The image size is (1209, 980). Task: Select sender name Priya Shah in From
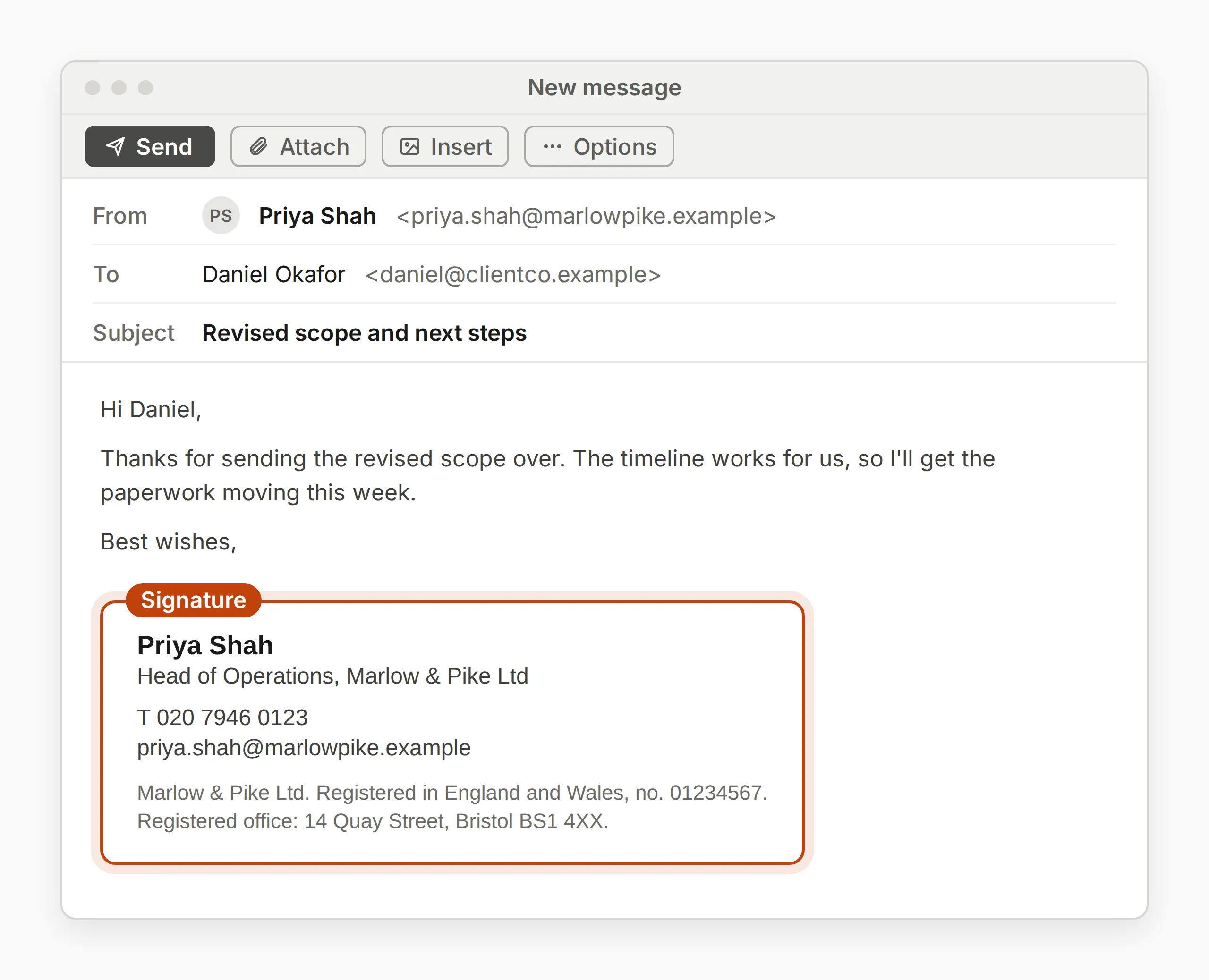coord(317,216)
